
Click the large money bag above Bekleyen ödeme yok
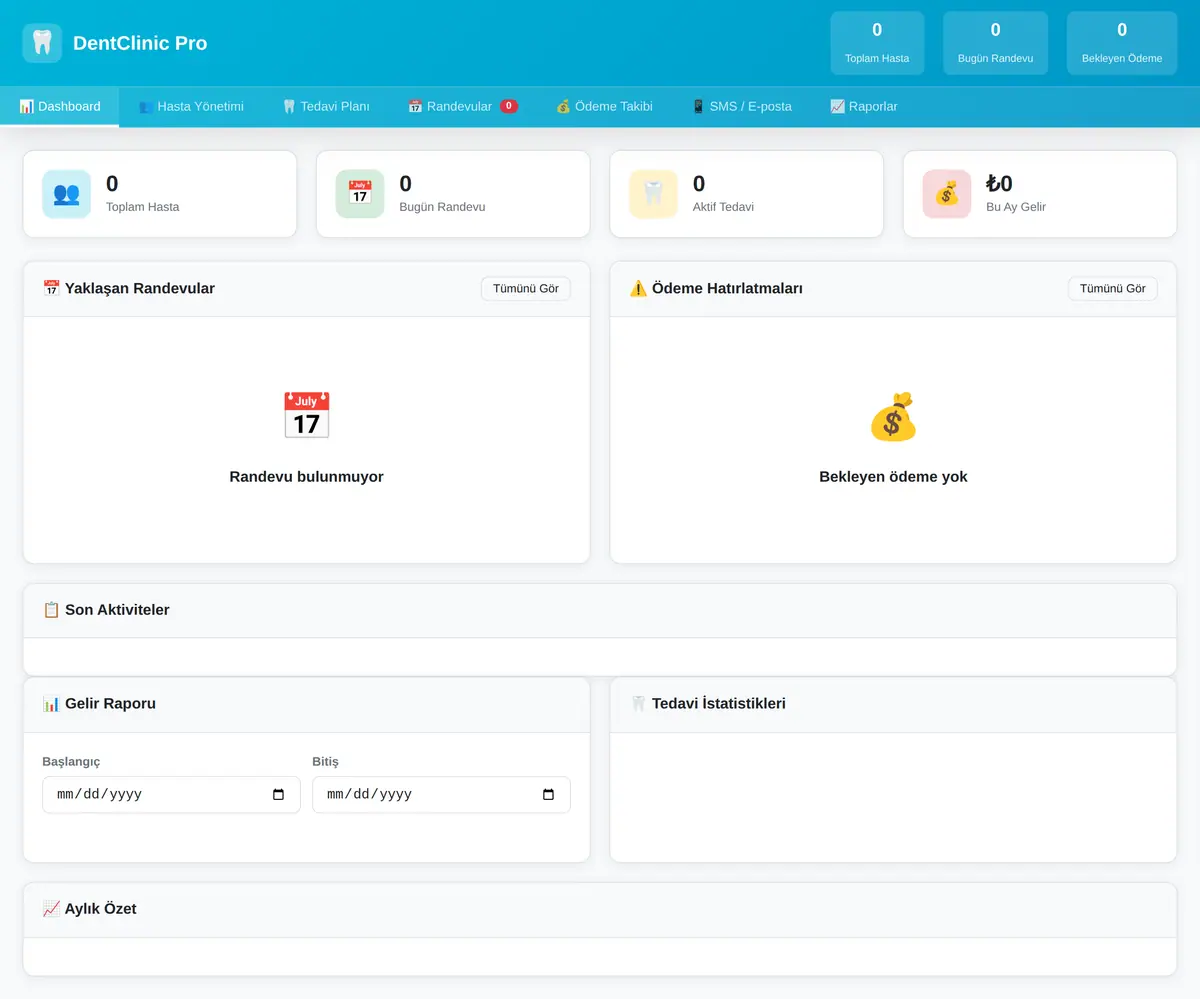893,416
